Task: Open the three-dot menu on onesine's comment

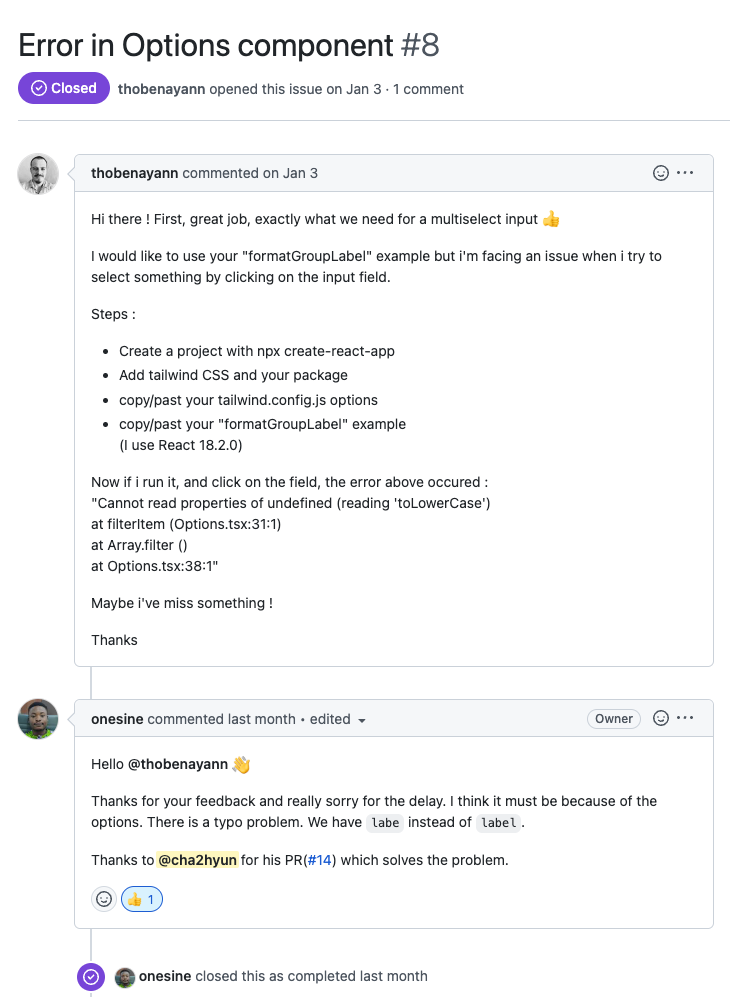Action: point(685,718)
